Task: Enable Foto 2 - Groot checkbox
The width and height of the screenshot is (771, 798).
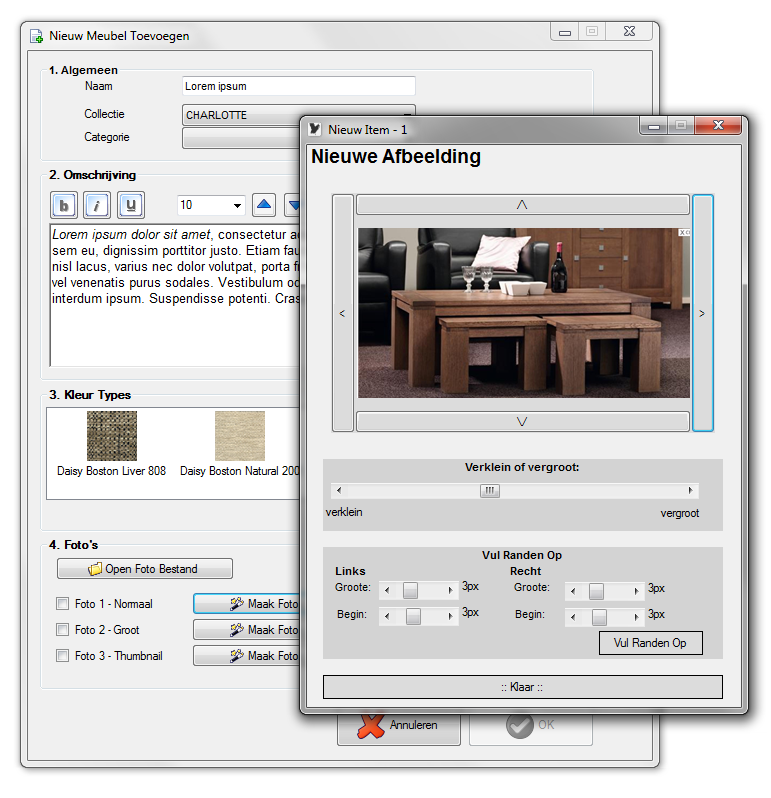Action: [63, 630]
